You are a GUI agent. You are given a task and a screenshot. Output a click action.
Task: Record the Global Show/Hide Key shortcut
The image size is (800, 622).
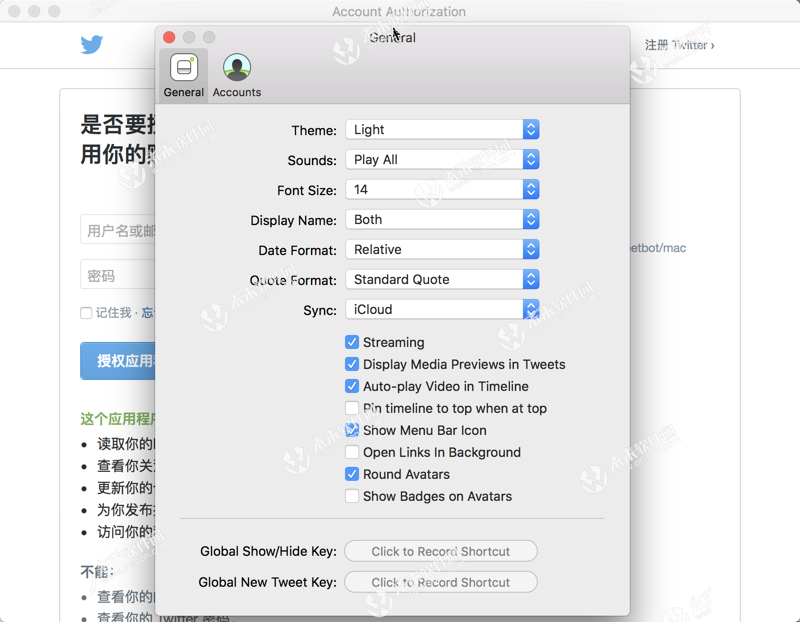coord(441,551)
